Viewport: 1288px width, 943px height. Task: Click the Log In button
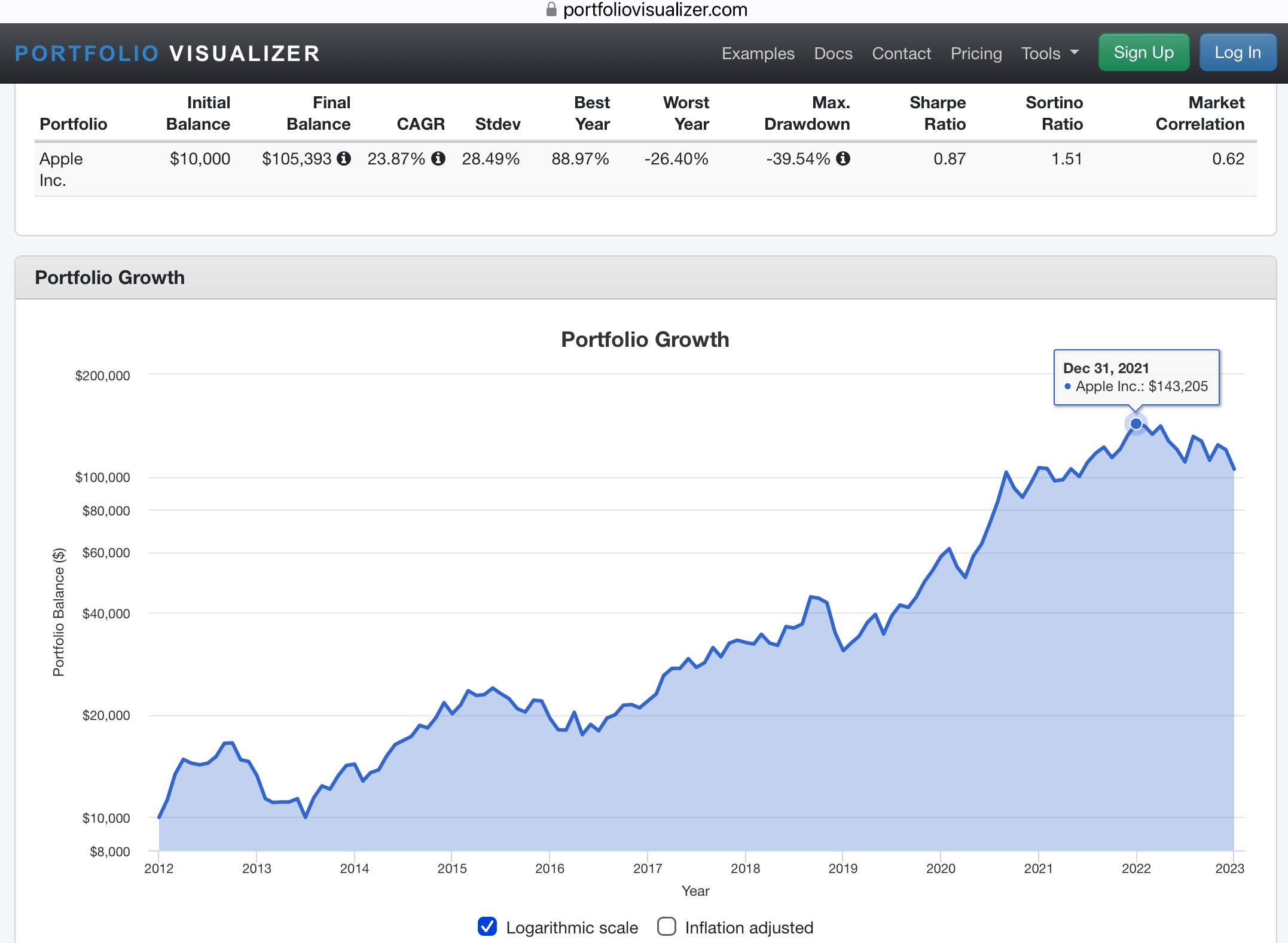click(x=1237, y=53)
